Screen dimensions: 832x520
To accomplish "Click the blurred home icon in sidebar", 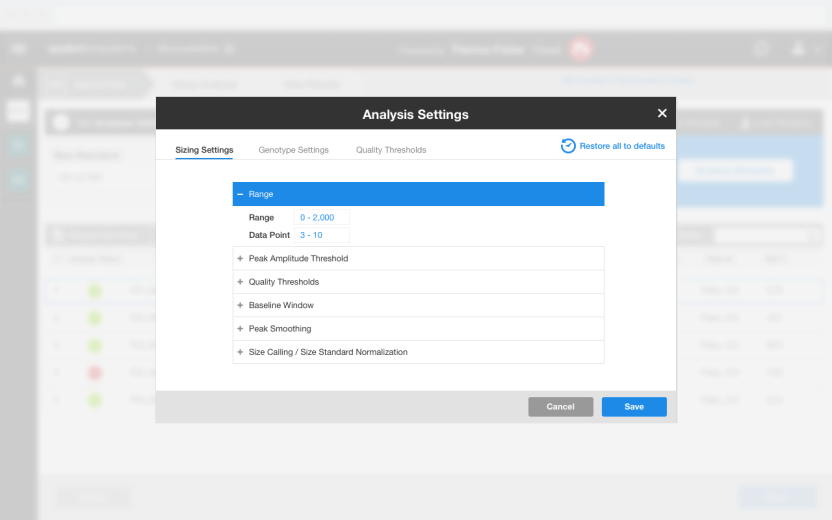I will click(x=18, y=81).
